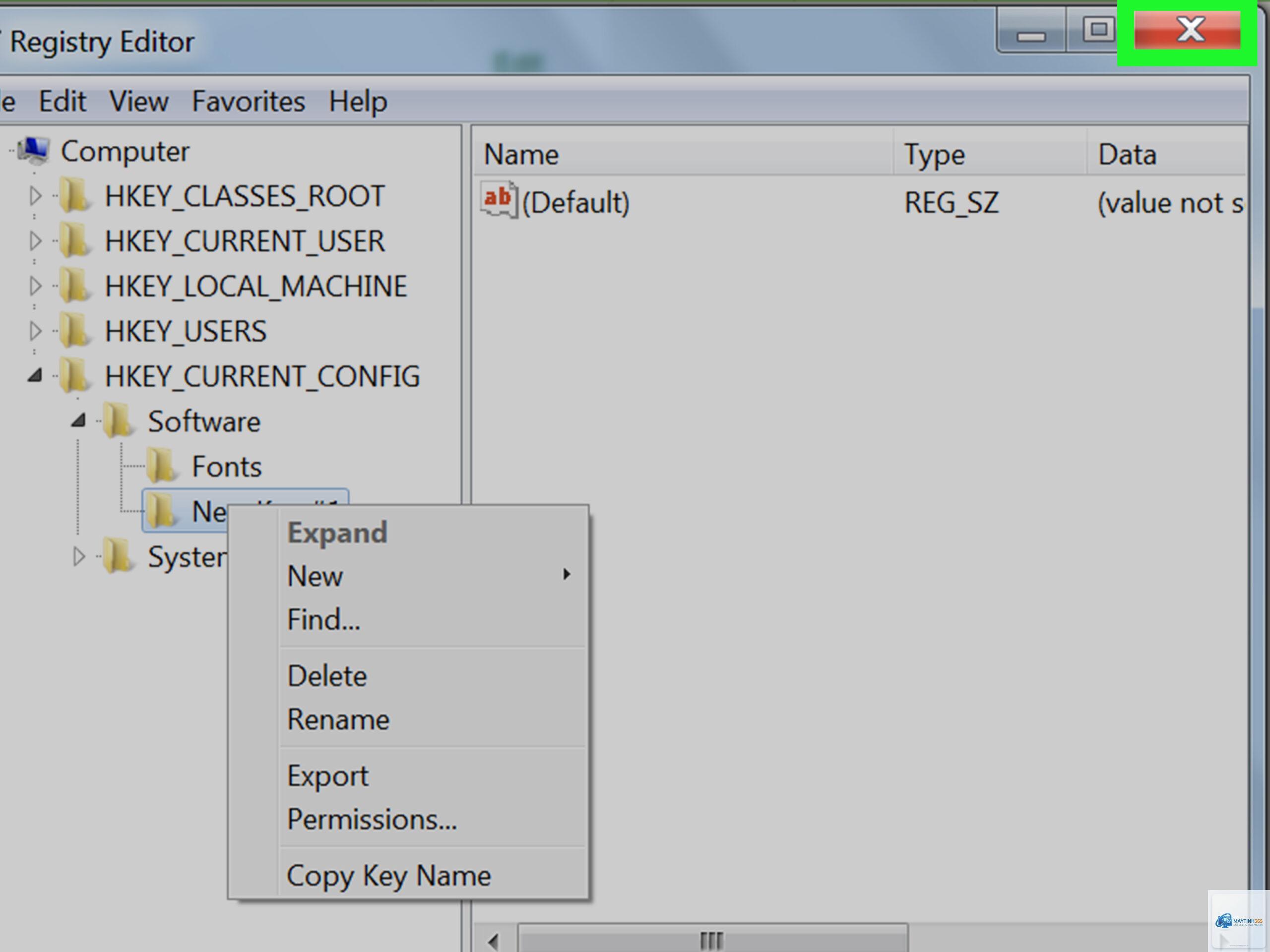Choose Rename in the context menu
Image resolution: width=1270 pixels, height=952 pixels.
pos(435,719)
